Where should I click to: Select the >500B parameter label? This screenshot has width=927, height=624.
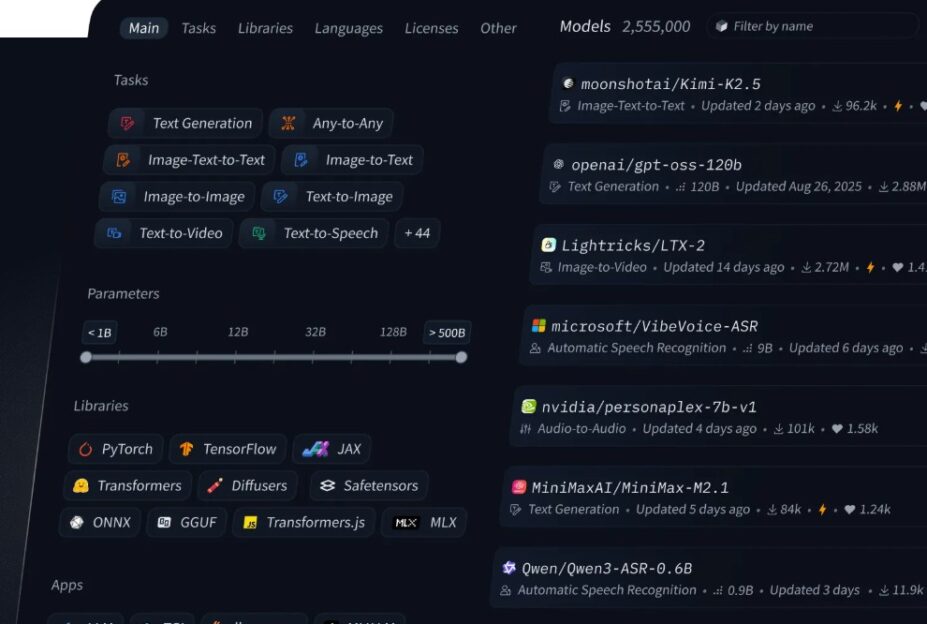(447, 332)
